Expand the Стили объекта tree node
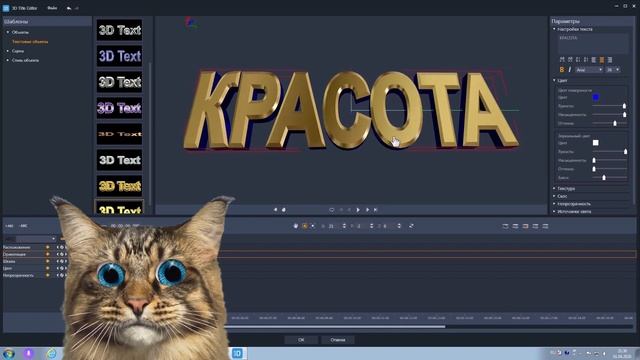The height and width of the screenshot is (360, 640). 8,60
